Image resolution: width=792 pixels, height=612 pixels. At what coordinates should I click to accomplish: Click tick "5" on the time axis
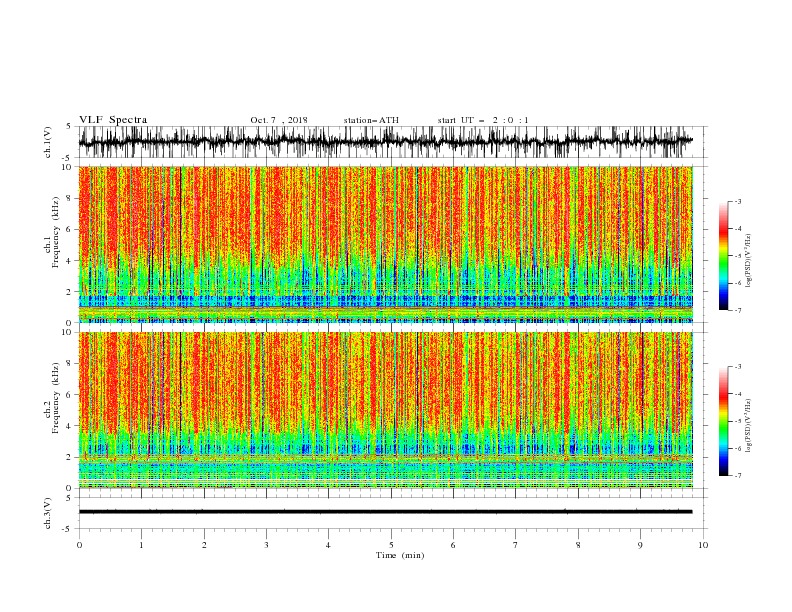coord(391,545)
